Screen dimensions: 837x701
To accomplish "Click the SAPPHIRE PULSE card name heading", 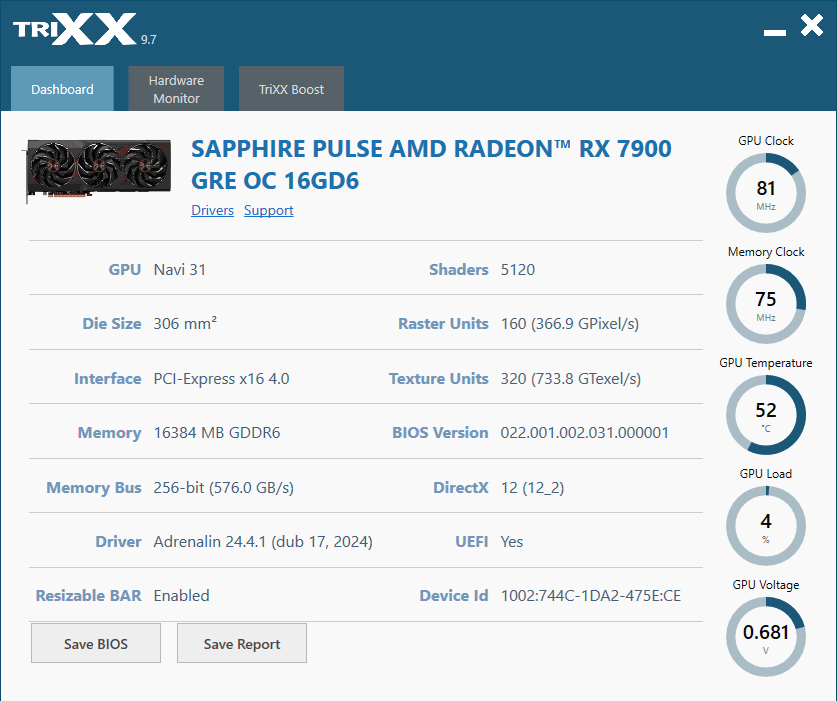I will tap(431, 164).
